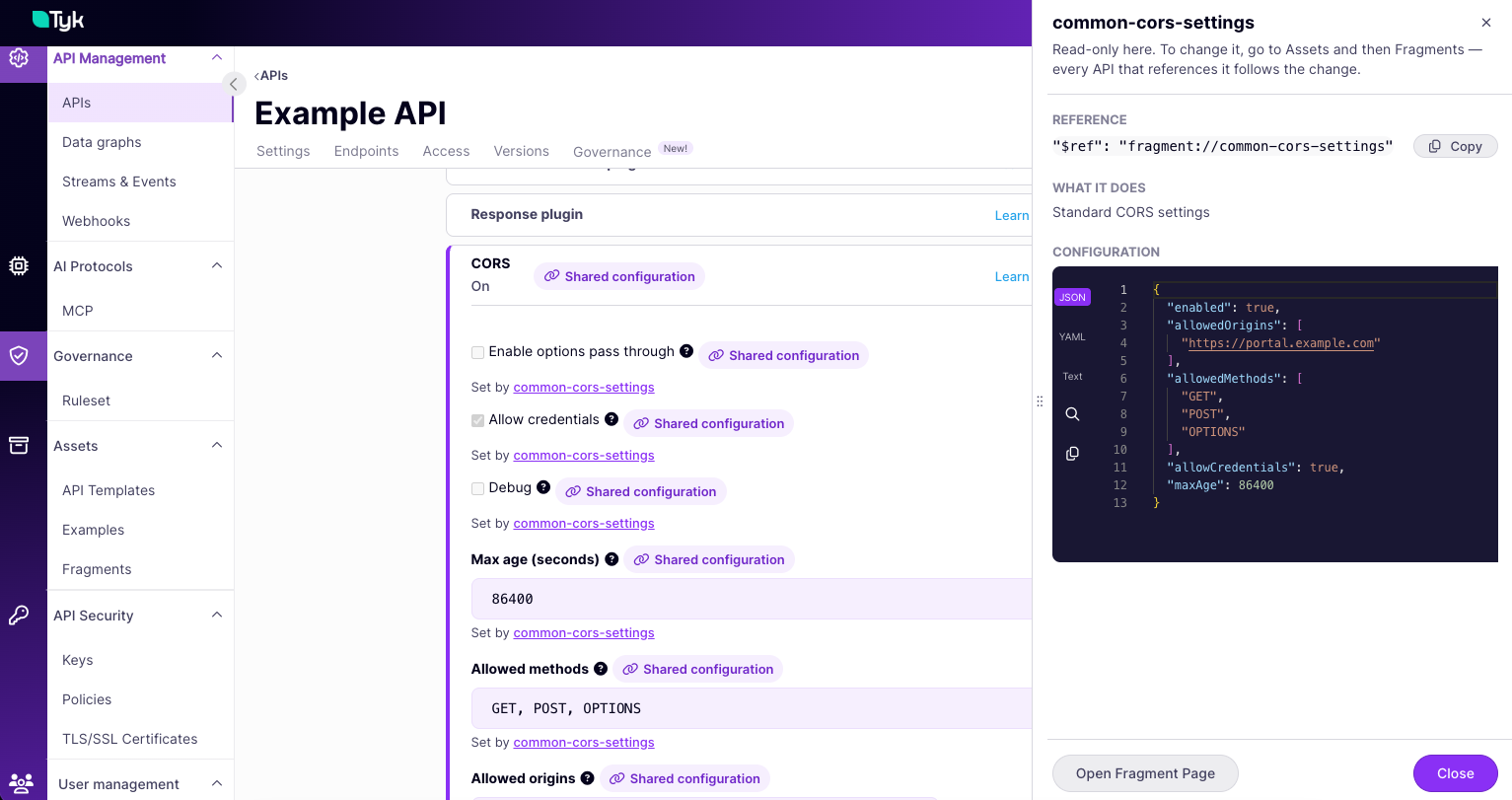This screenshot has height=800, width=1512.
Task: Click the help icon beside Max age (seconds)
Action: (612, 559)
